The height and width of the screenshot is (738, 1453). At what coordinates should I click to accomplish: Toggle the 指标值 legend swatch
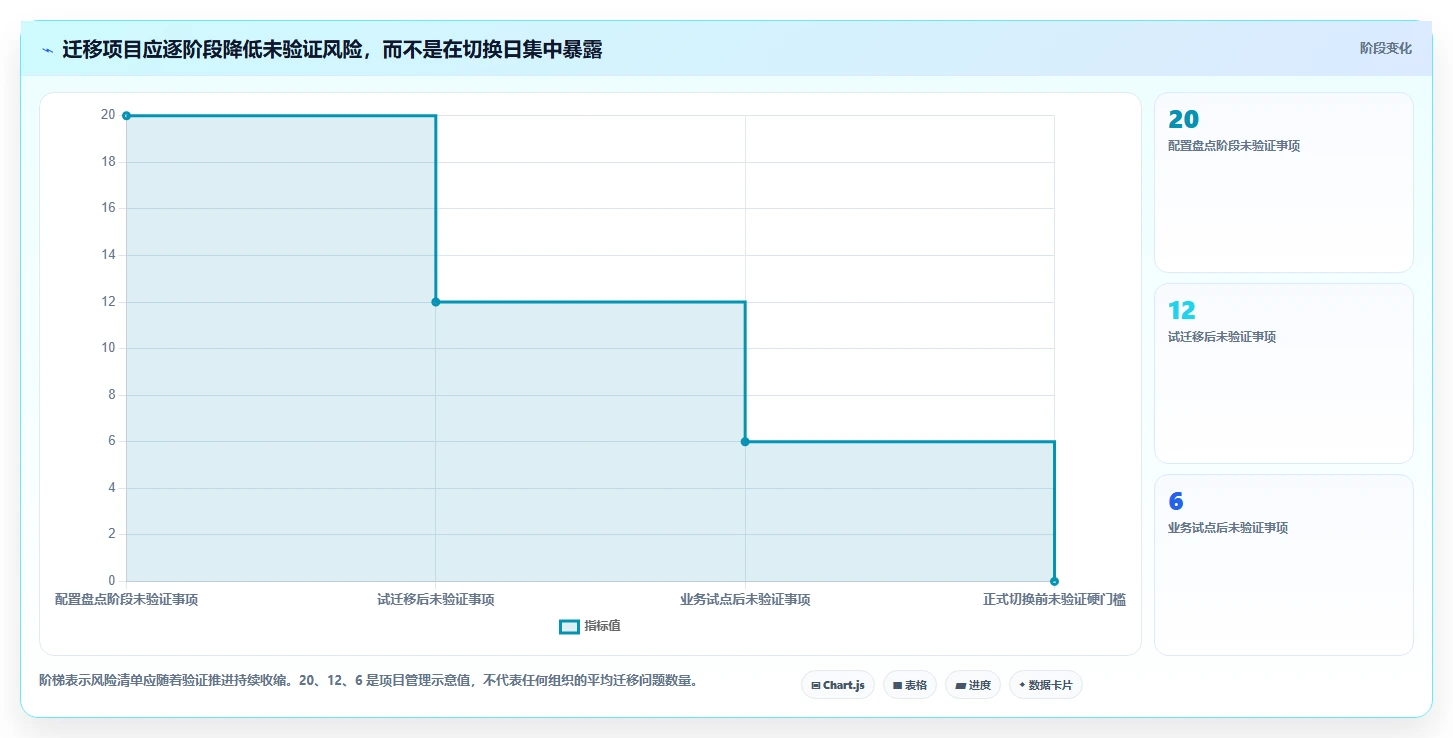click(569, 626)
